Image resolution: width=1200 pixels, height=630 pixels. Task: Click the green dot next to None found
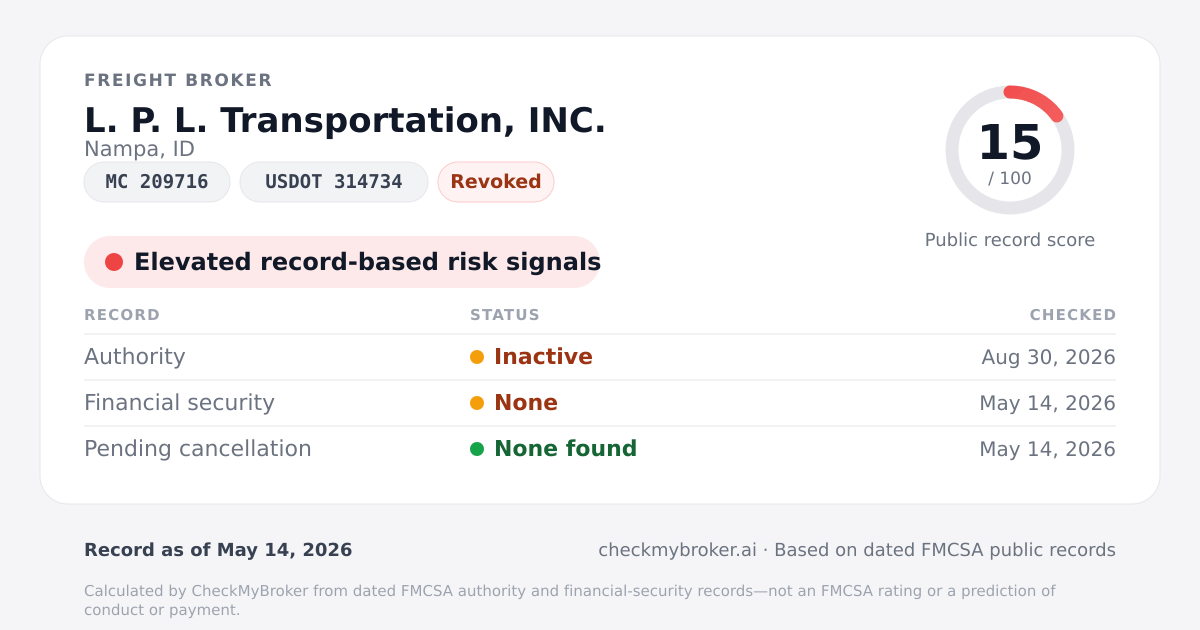pyautogui.click(x=477, y=449)
